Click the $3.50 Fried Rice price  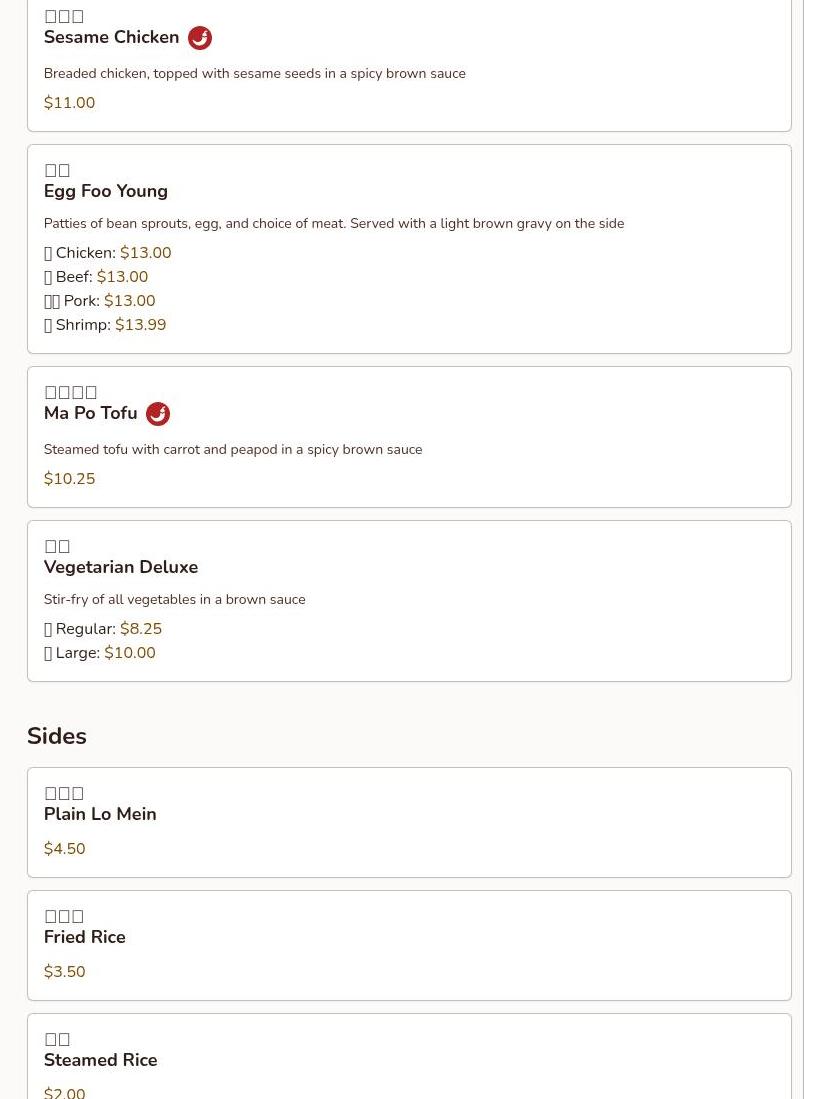(64, 971)
